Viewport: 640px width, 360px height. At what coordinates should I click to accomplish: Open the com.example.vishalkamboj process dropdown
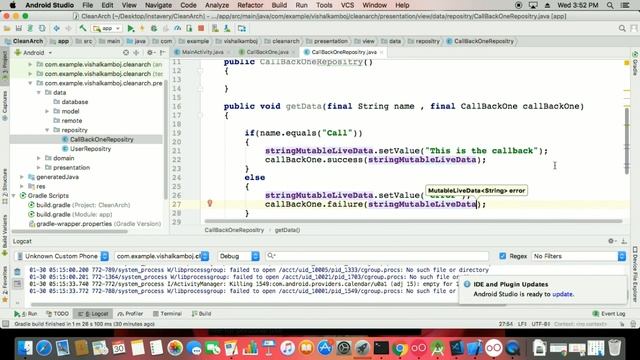[x=162, y=256]
